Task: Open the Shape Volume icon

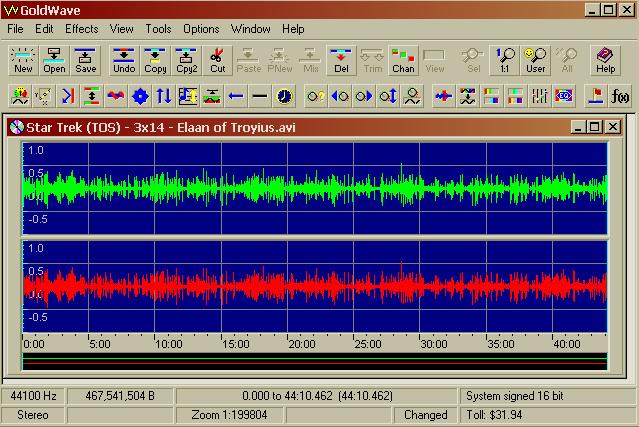Action: pos(412,96)
